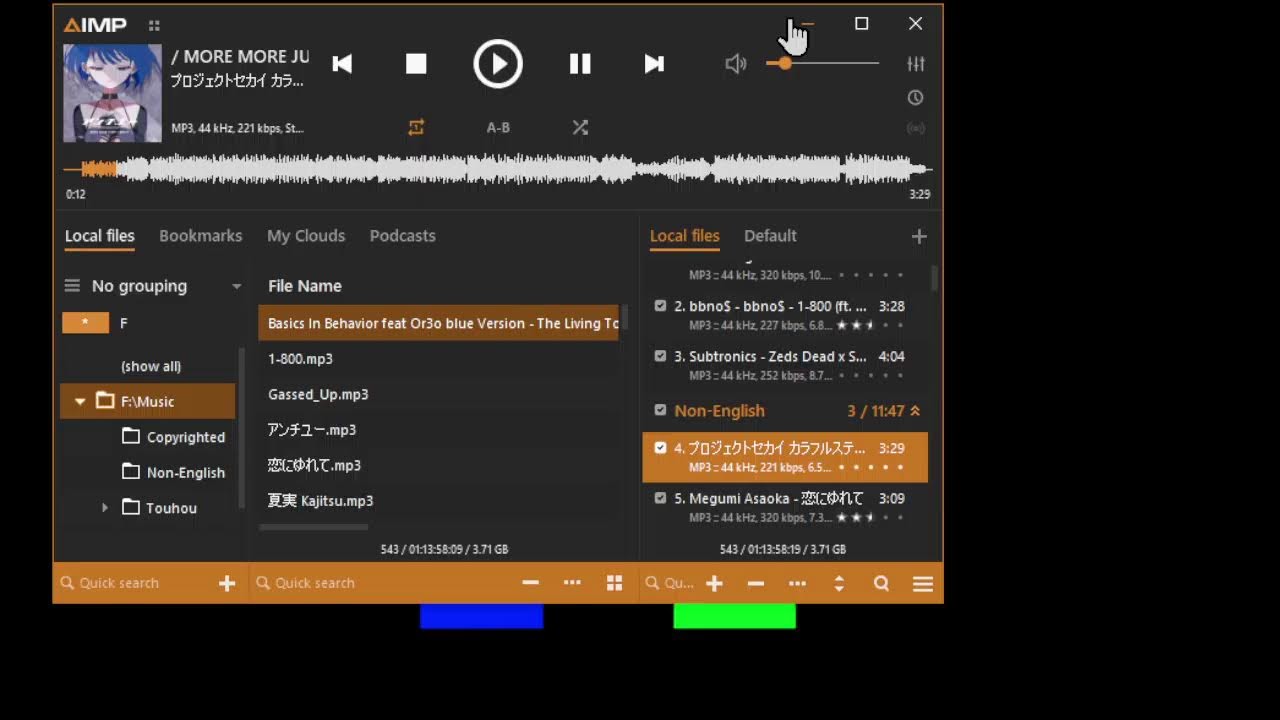1280x720 pixels.
Task: Adjust the volume slider handle
Action: 785,63
